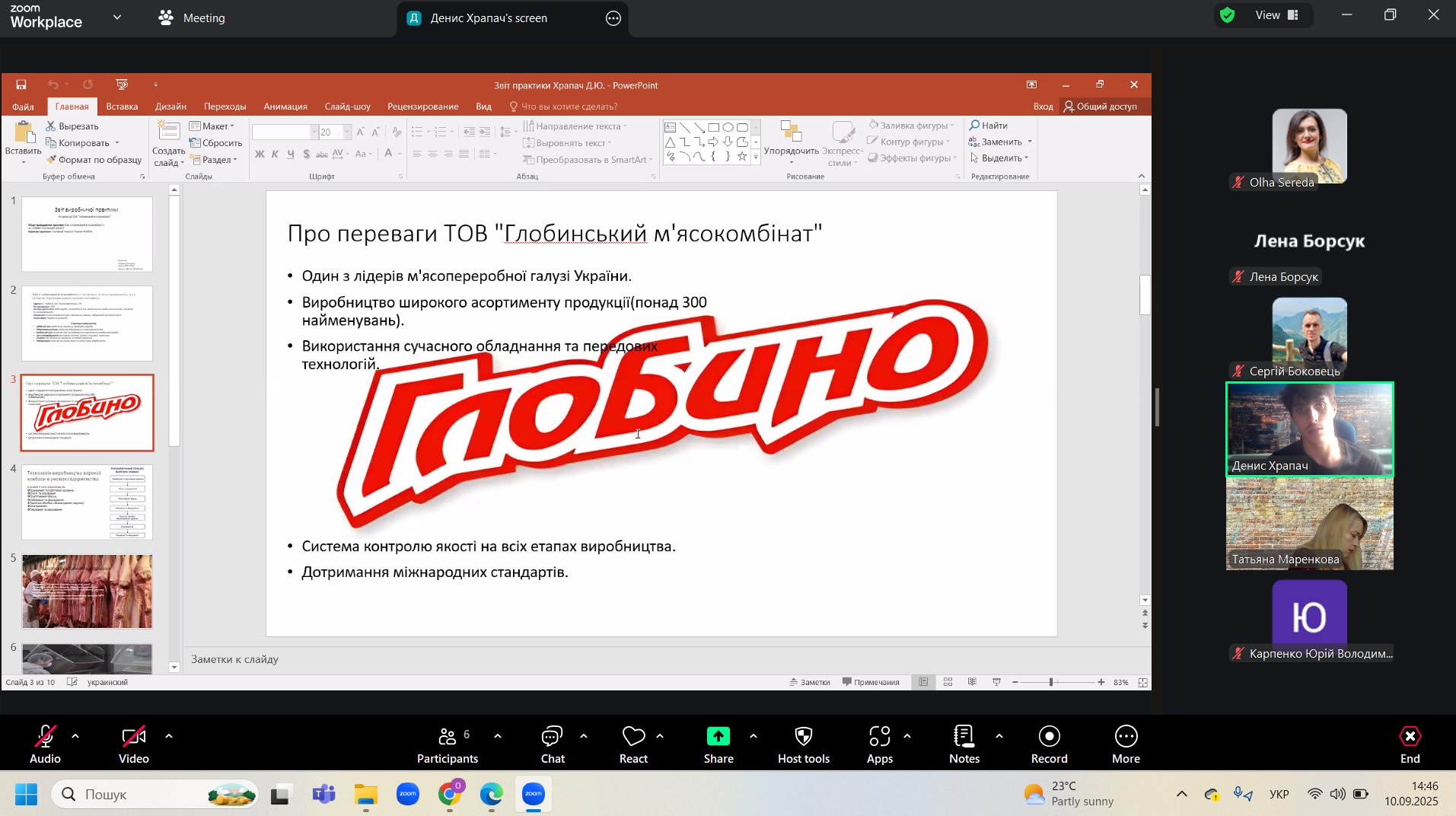
Task: Click the Windows Start button
Action: (26, 795)
